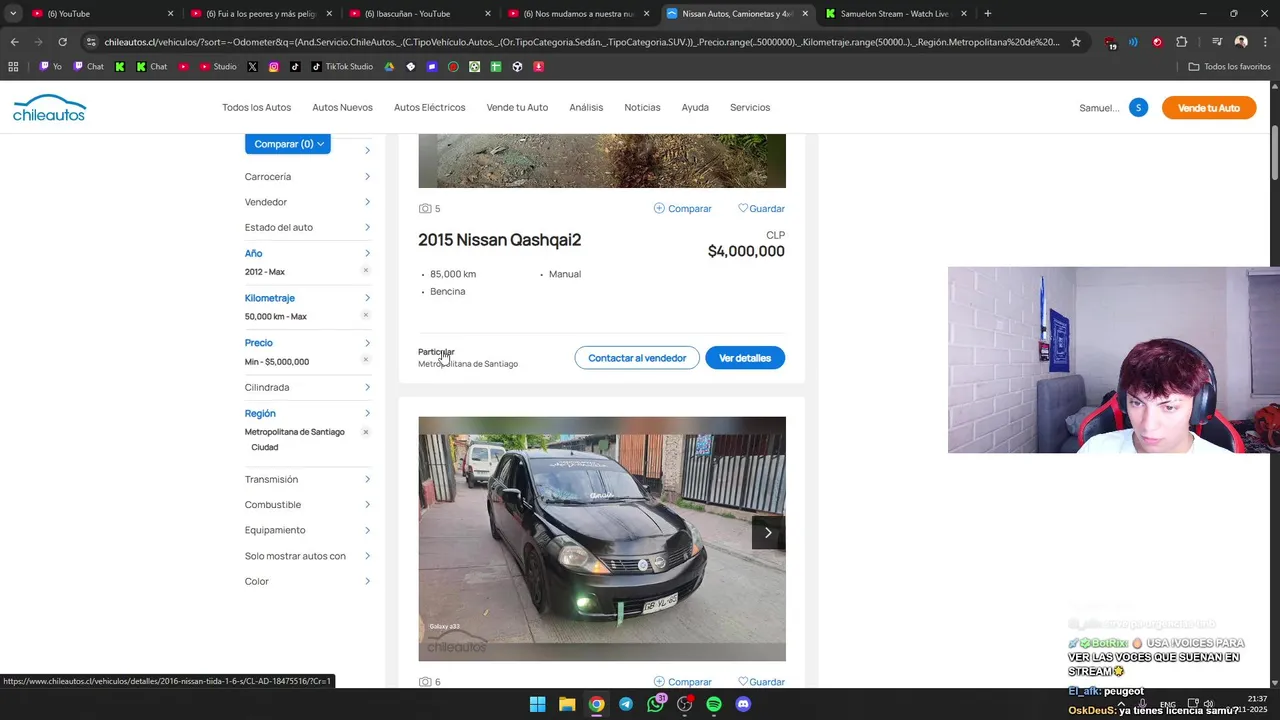Open Discord from the taskbar
Image resolution: width=1280 pixels, height=720 pixels.
(743, 704)
